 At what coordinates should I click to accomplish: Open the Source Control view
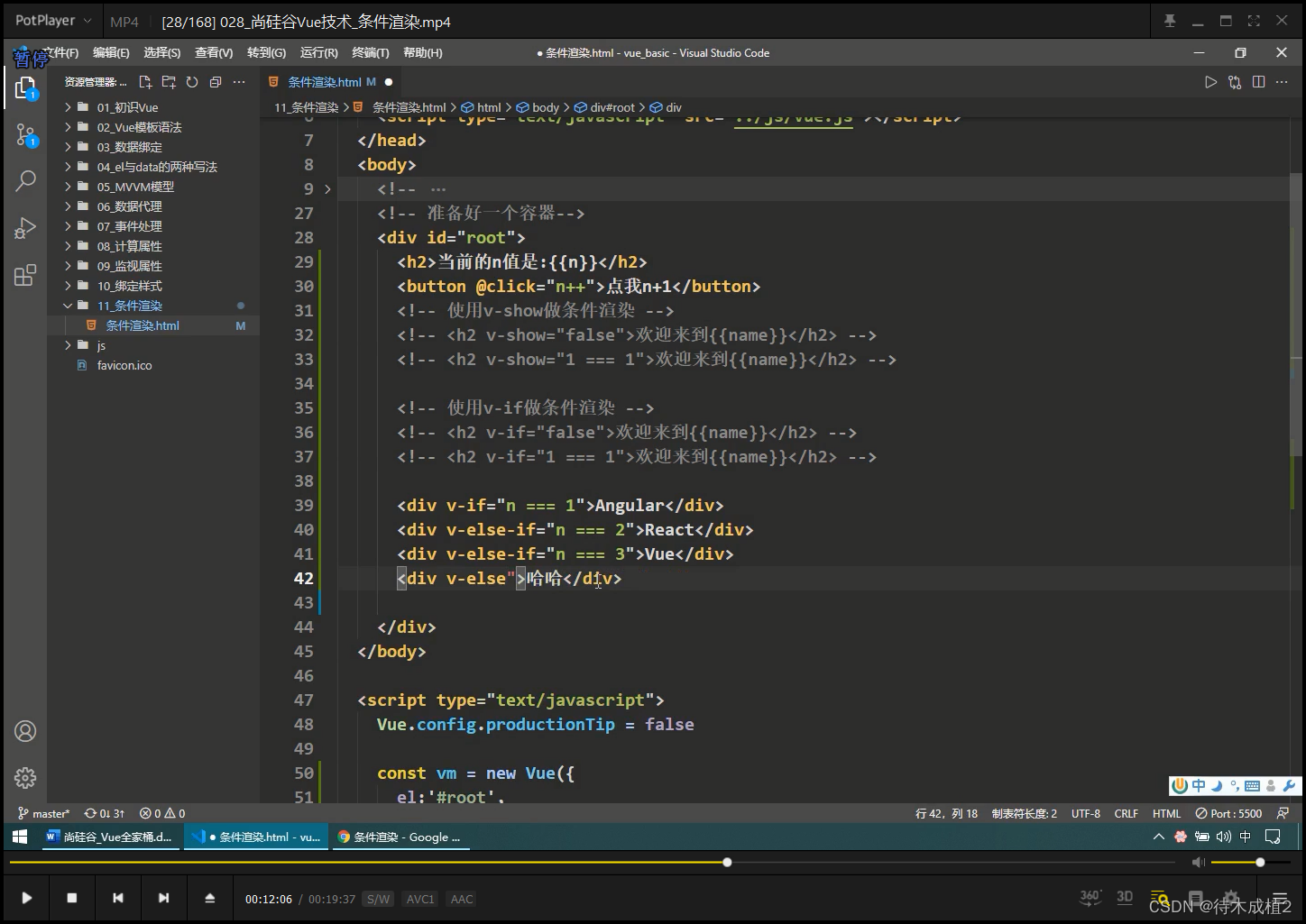click(x=25, y=135)
